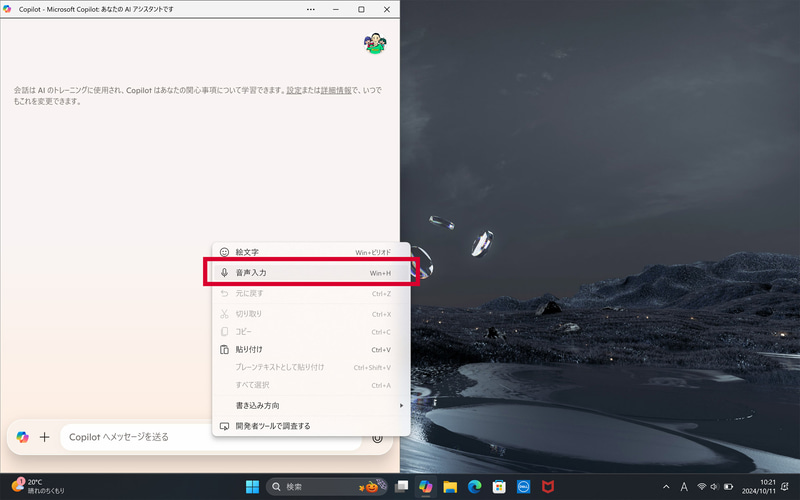
Task: Launch Microsoft Edge from taskbar
Action: click(474, 487)
